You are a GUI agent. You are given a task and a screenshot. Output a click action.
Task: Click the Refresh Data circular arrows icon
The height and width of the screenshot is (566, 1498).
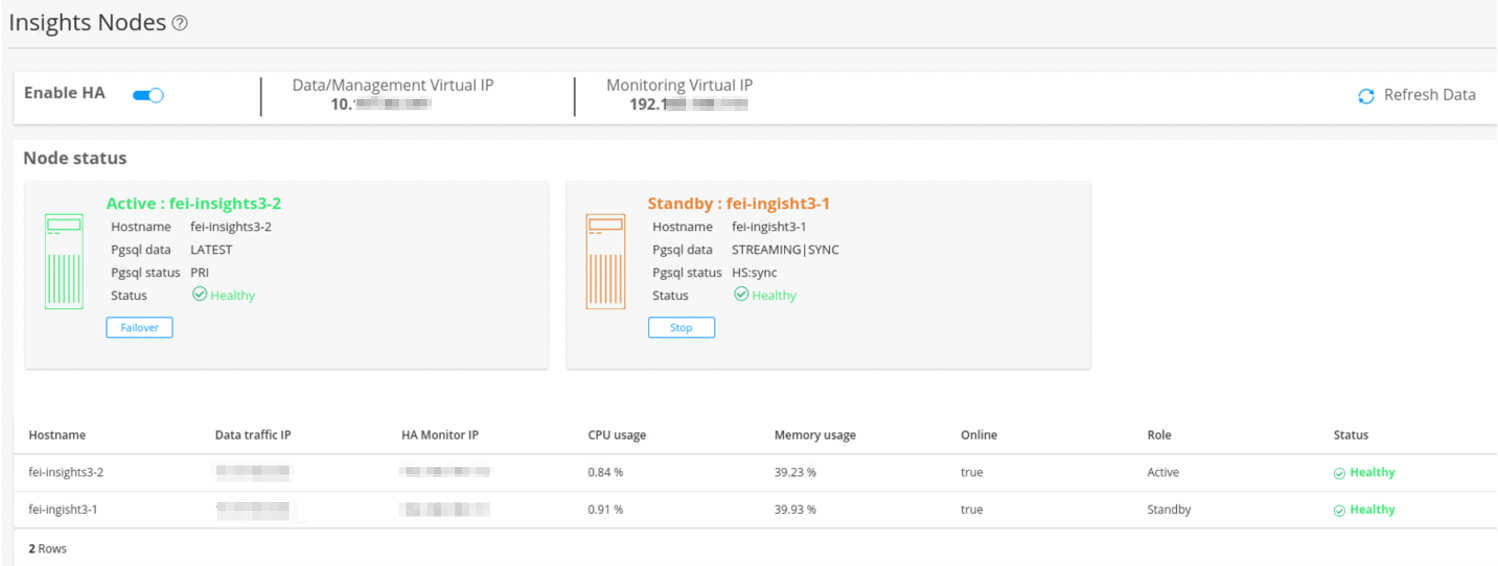(x=1366, y=96)
